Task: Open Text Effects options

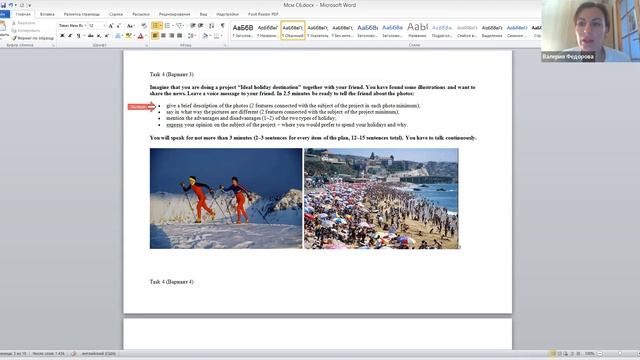Action: (x=118, y=36)
